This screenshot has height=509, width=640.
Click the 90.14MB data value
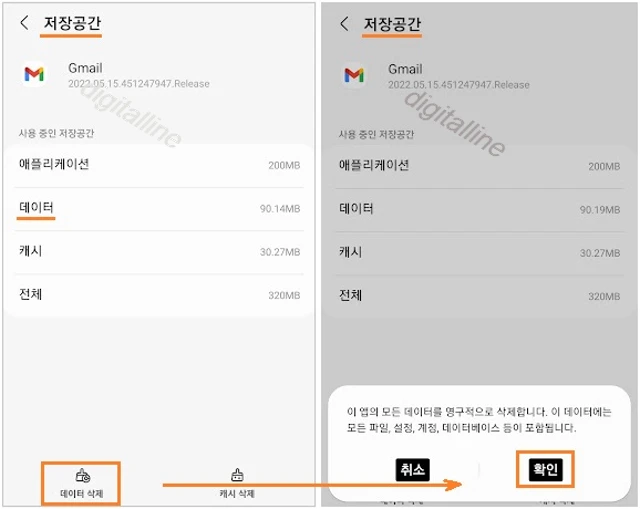[x=280, y=209]
